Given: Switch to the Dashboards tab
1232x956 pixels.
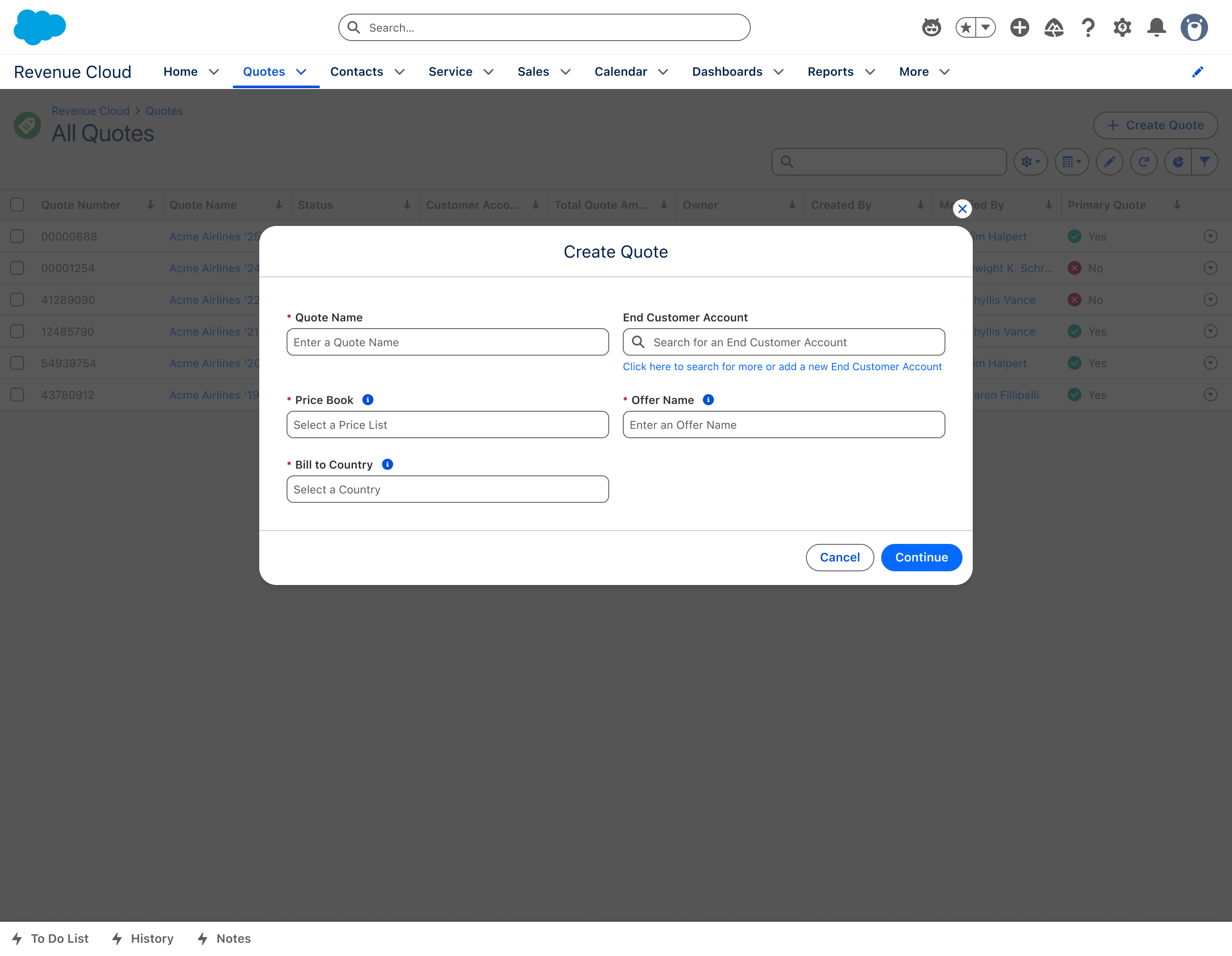Looking at the screenshot, I should [726, 71].
